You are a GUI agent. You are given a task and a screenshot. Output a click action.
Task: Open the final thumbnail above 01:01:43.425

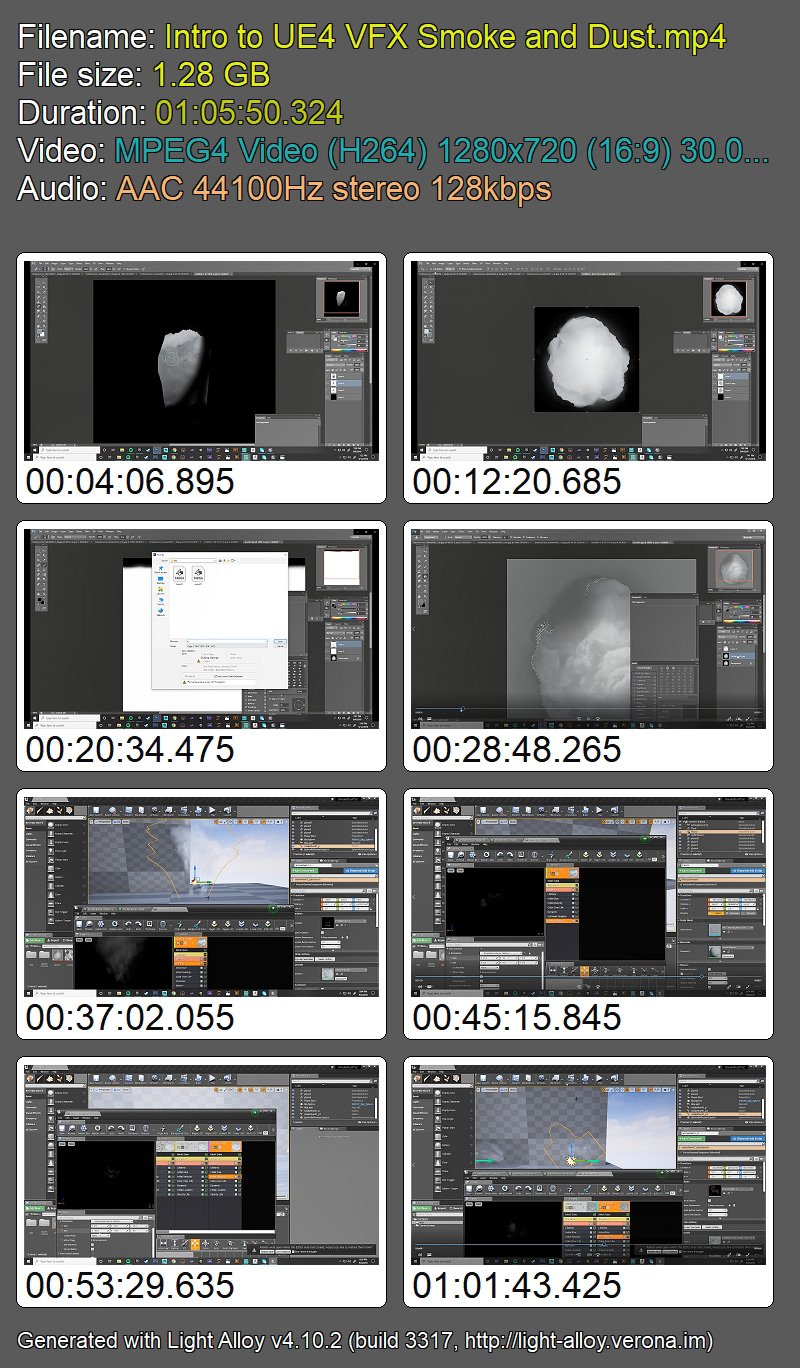tap(588, 1165)
